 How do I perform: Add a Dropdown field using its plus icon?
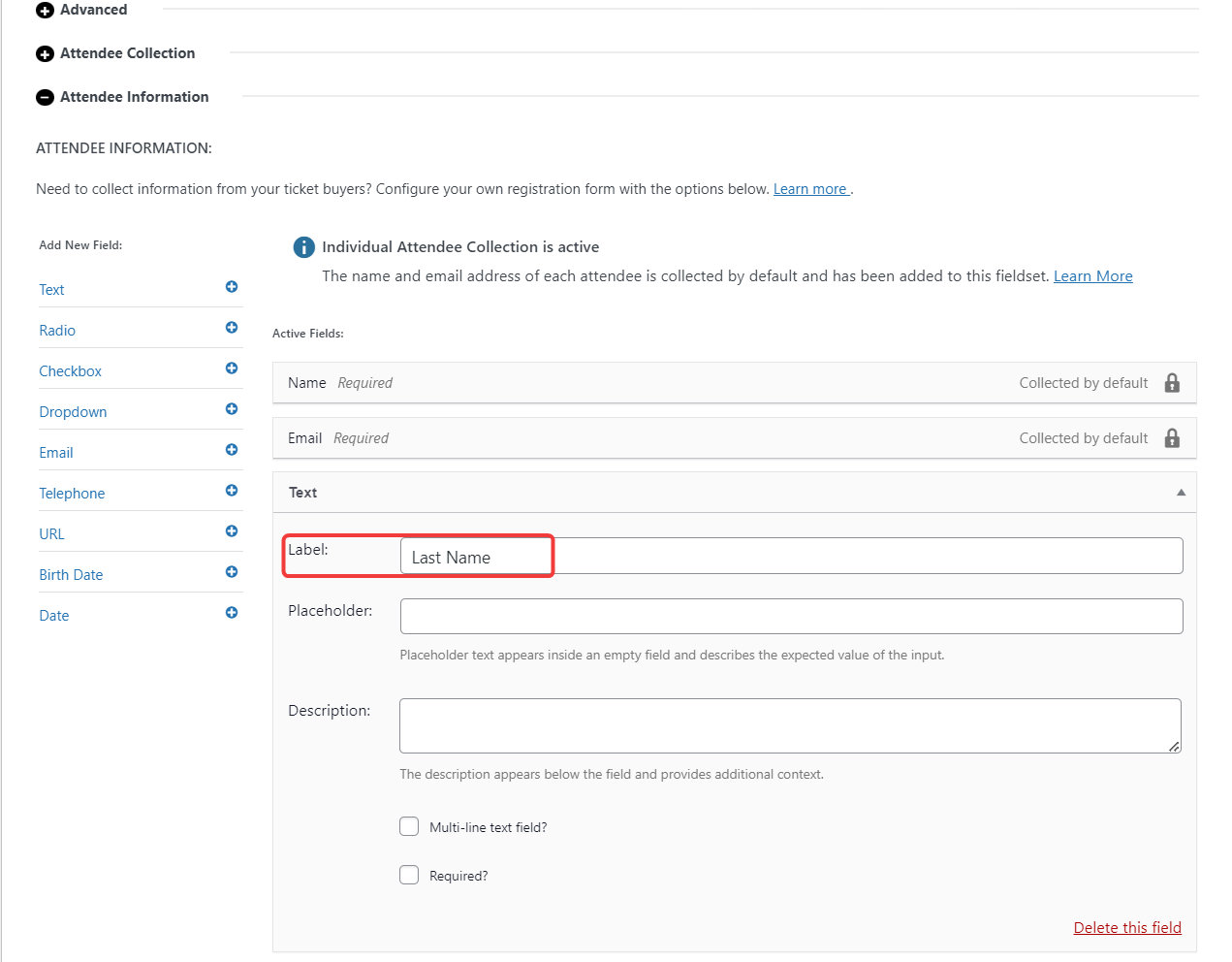point(231,409)
